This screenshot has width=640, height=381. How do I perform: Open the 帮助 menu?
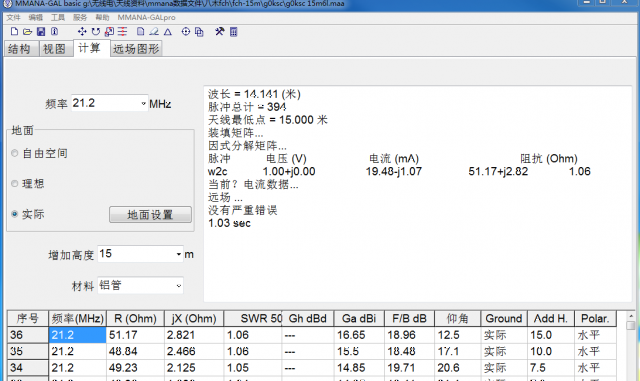click(x=102, y=17)
